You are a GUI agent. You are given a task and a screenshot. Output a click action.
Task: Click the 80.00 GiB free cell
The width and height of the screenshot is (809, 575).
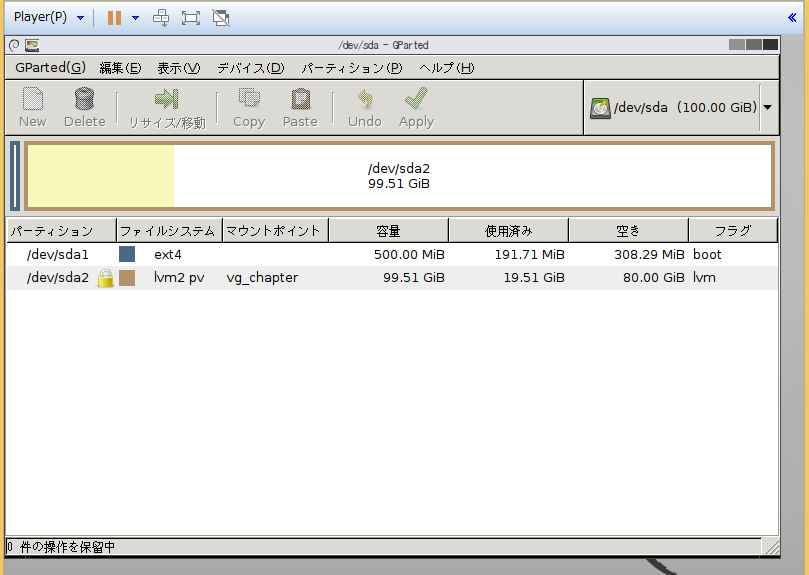[654, 278]
